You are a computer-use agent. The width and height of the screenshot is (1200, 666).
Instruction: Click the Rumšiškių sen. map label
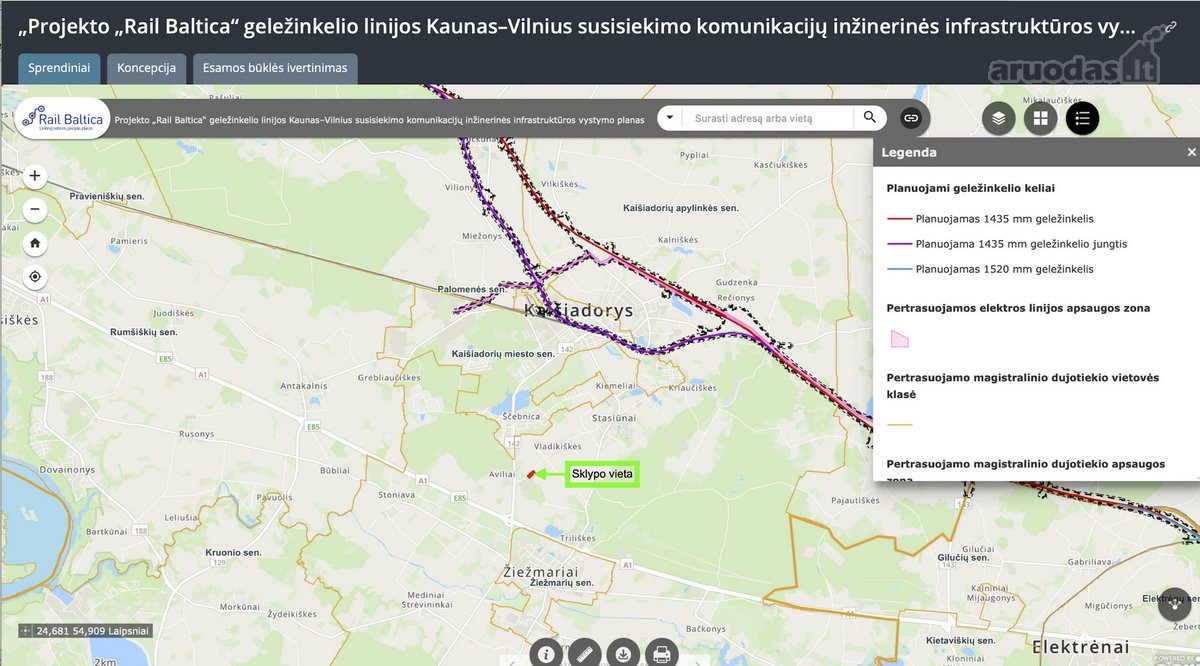(x=144, y=331)
